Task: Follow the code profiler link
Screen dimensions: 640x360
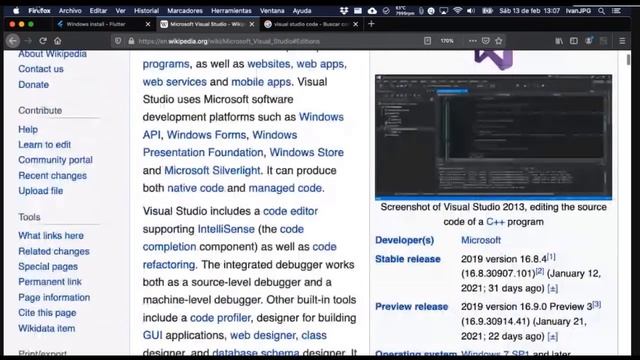Action: [x=220, y=318]
